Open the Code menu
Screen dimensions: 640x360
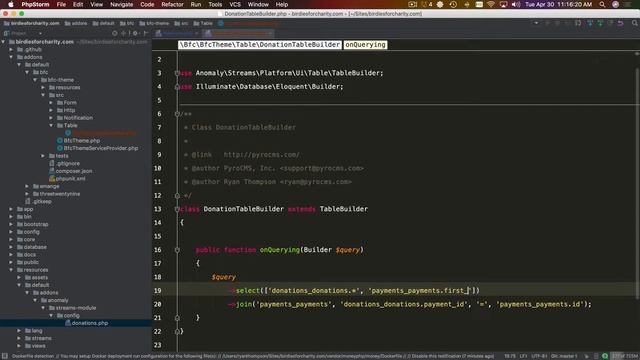[x=147, y=4]
